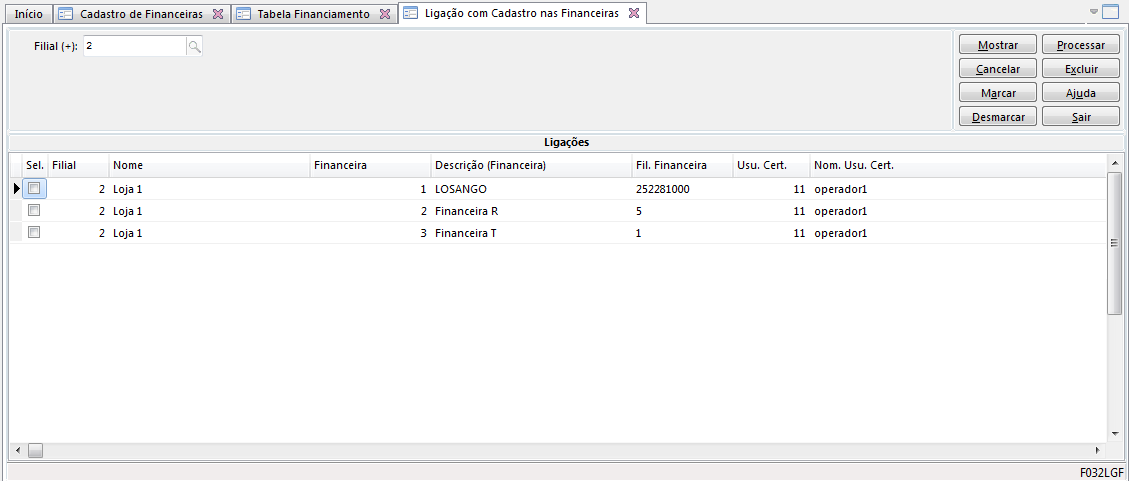Open the tab list dropdown arrow
Screen dimensions: 1129x481
pos(1094,12)
